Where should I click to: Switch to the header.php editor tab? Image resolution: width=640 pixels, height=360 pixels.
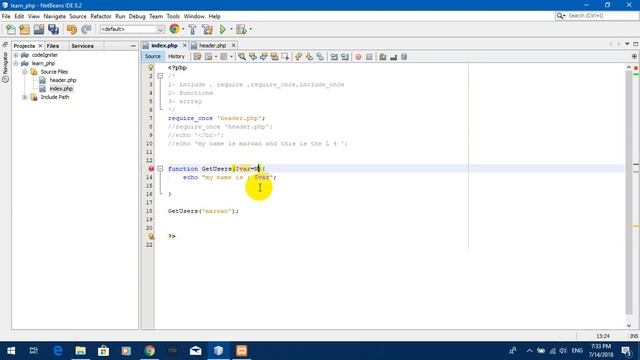point(213,45)
